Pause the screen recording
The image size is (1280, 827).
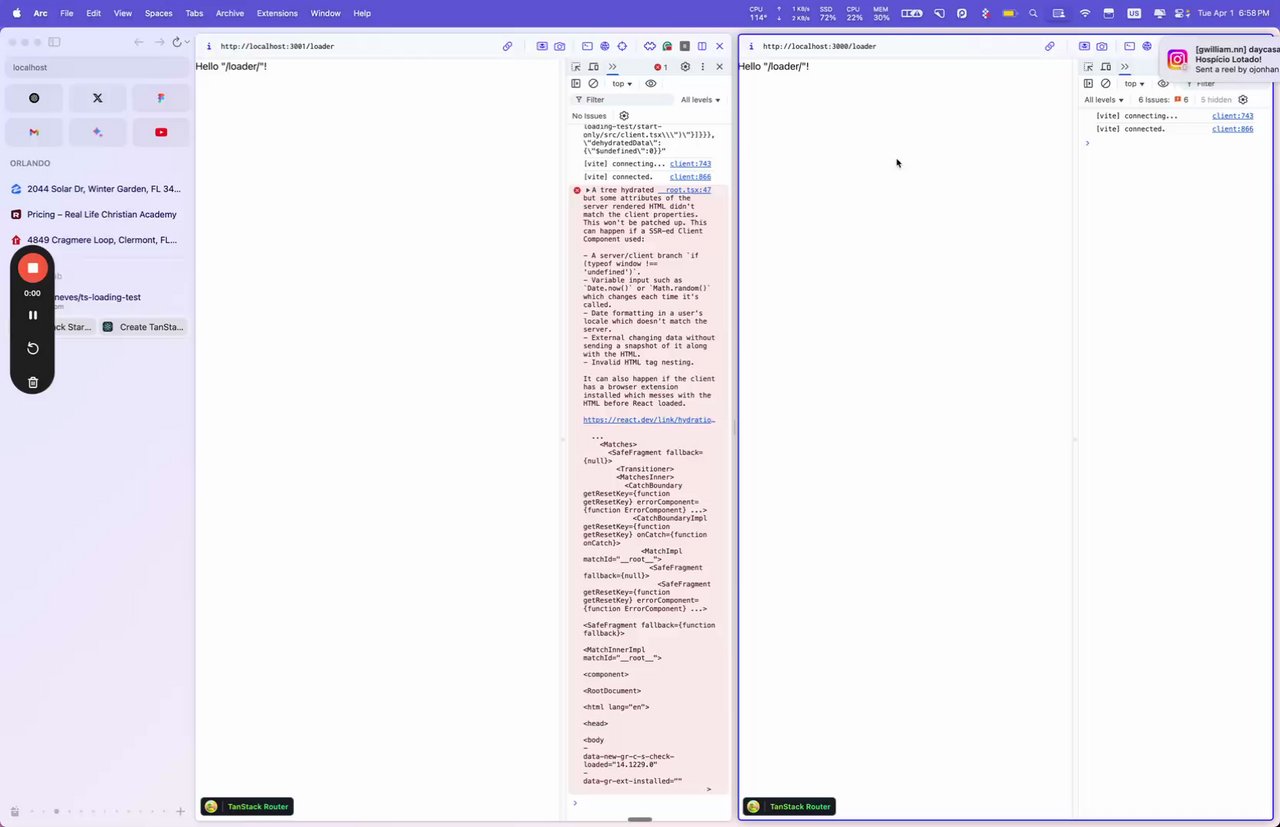[33, 315]
